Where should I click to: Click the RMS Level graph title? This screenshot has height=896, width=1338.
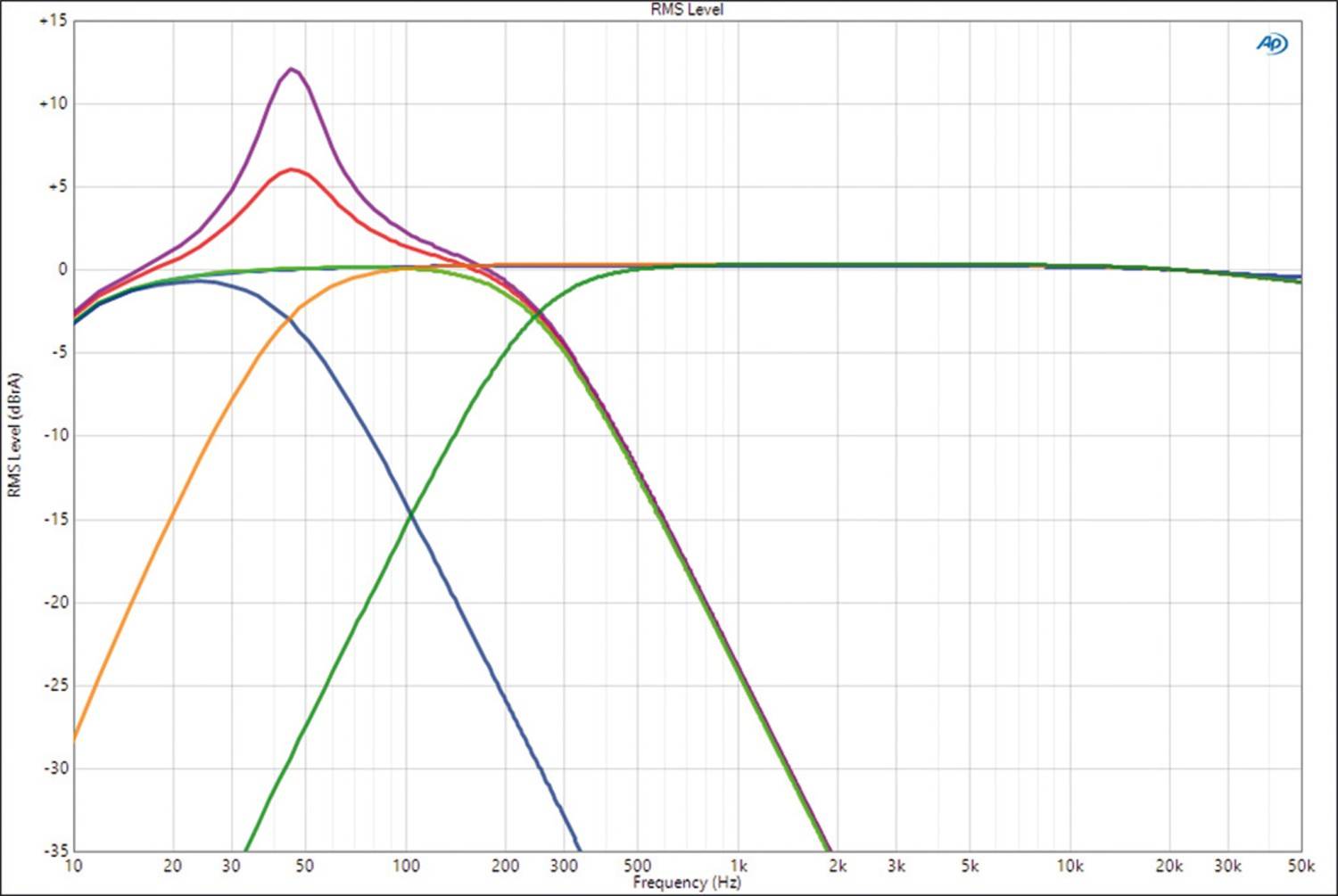click(687, 10)
